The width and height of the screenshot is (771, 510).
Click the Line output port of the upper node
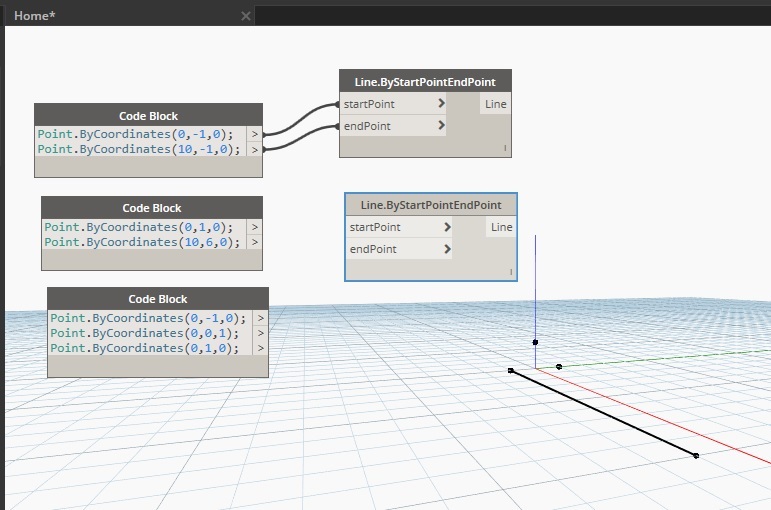pyautogui.click(x=495, y=104)
